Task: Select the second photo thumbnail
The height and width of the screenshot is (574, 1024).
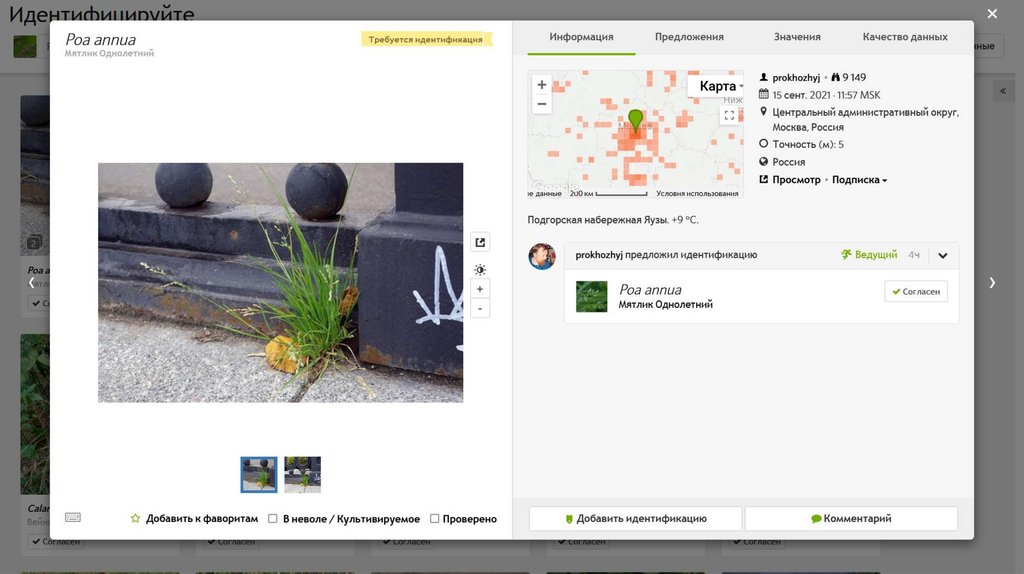Action: point(302,474)
